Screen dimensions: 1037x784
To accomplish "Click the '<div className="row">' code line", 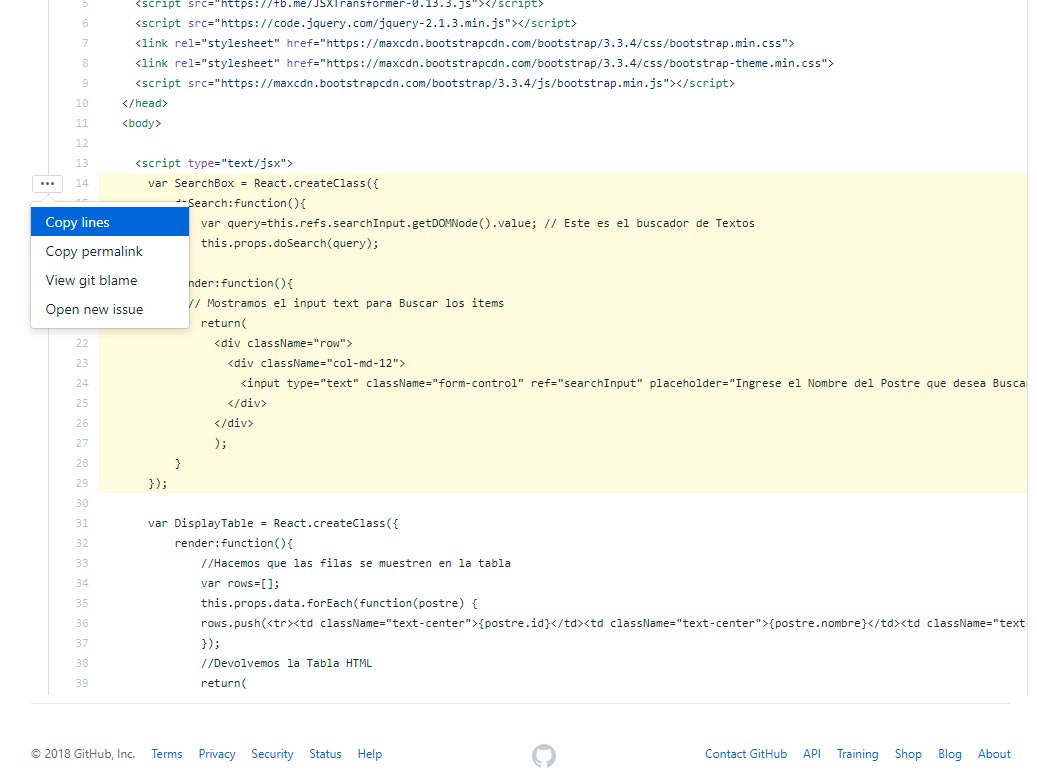I will pos(283,343).
